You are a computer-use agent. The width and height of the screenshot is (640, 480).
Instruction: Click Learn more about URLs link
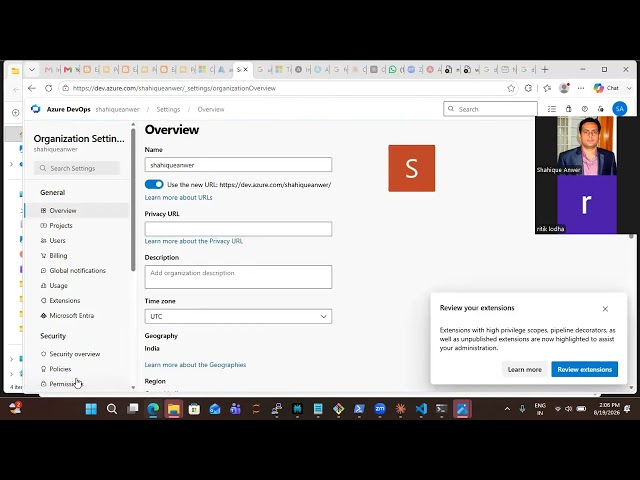tap(178, 198)
